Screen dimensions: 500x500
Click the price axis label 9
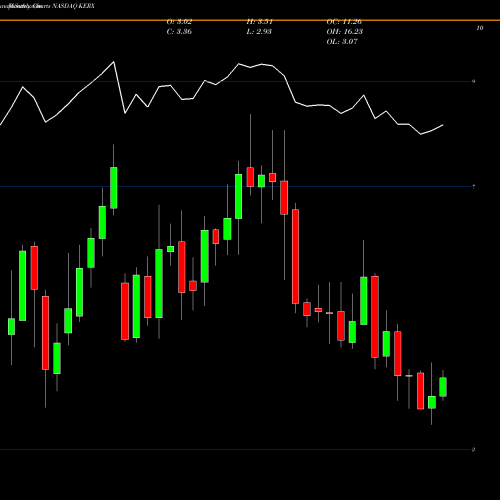click(x=473, y=81)
